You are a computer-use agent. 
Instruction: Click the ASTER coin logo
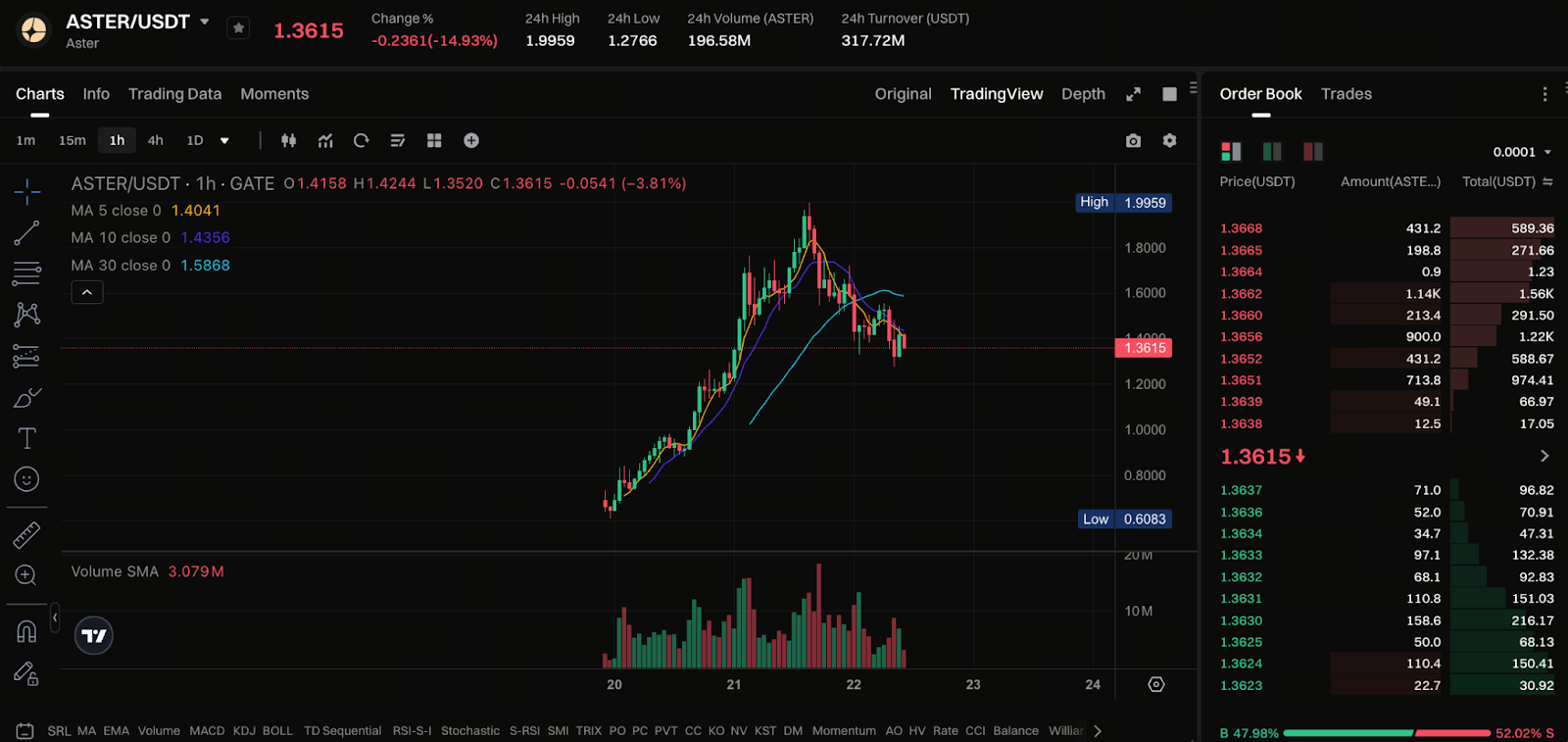pos(34,30)
